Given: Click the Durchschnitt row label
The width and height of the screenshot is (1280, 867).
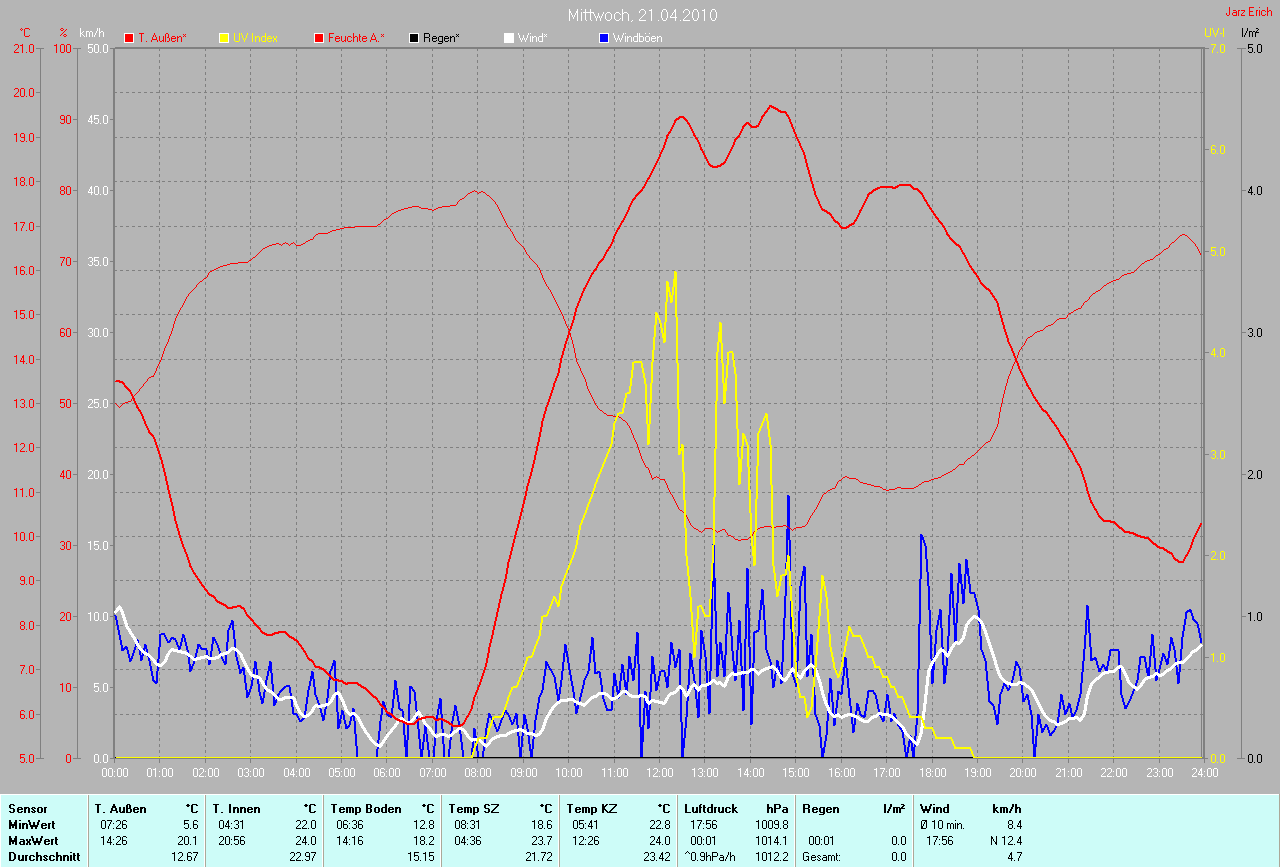Looking at the screenshot, I should tap(43, 856).
